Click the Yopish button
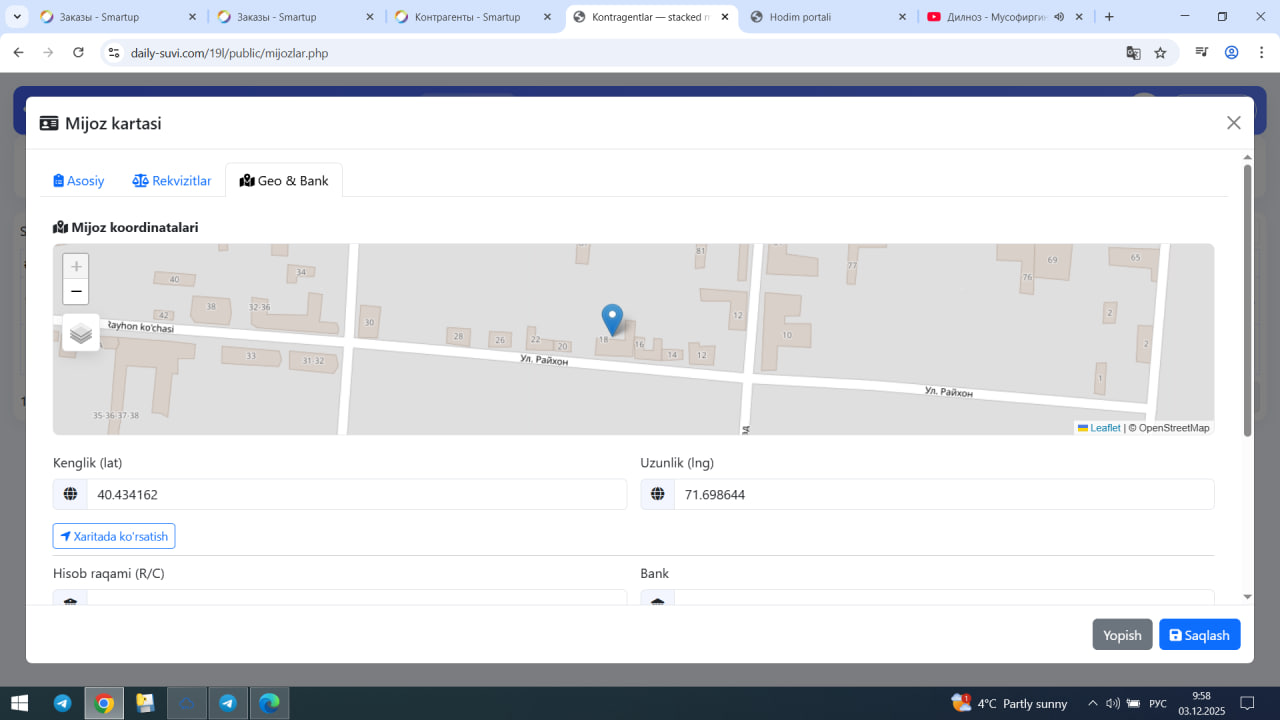This screenshot has width=1280, height=720. point(1122,635)
